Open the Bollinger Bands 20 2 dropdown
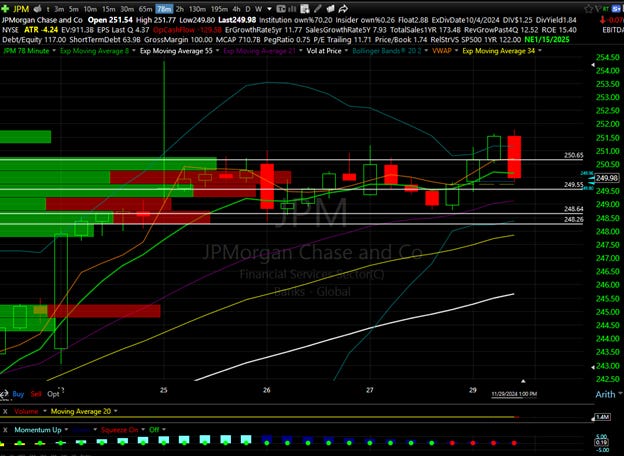624x456 pixels. 426,51
